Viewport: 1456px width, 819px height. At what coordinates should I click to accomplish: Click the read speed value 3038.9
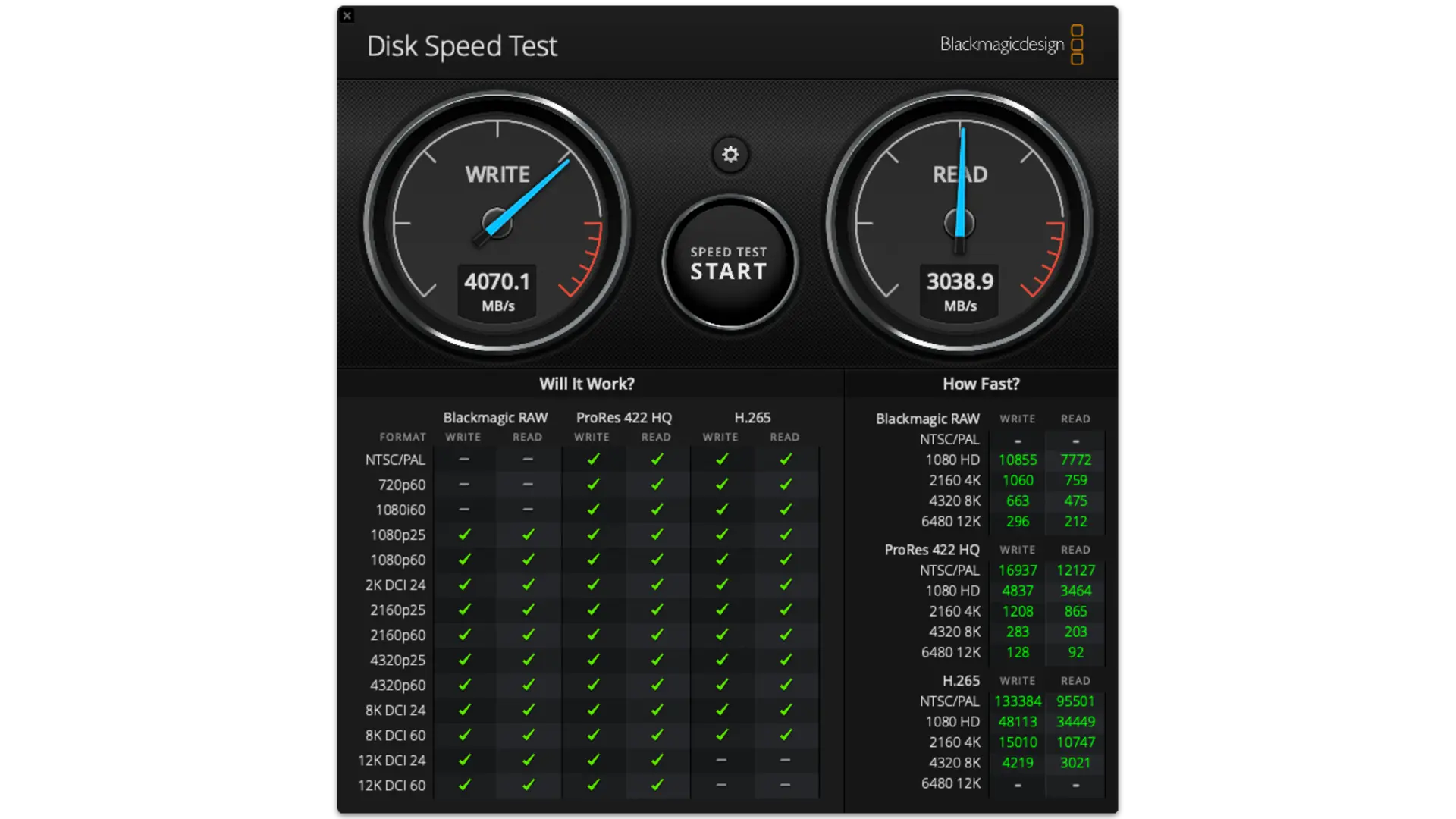pos(959,281)
